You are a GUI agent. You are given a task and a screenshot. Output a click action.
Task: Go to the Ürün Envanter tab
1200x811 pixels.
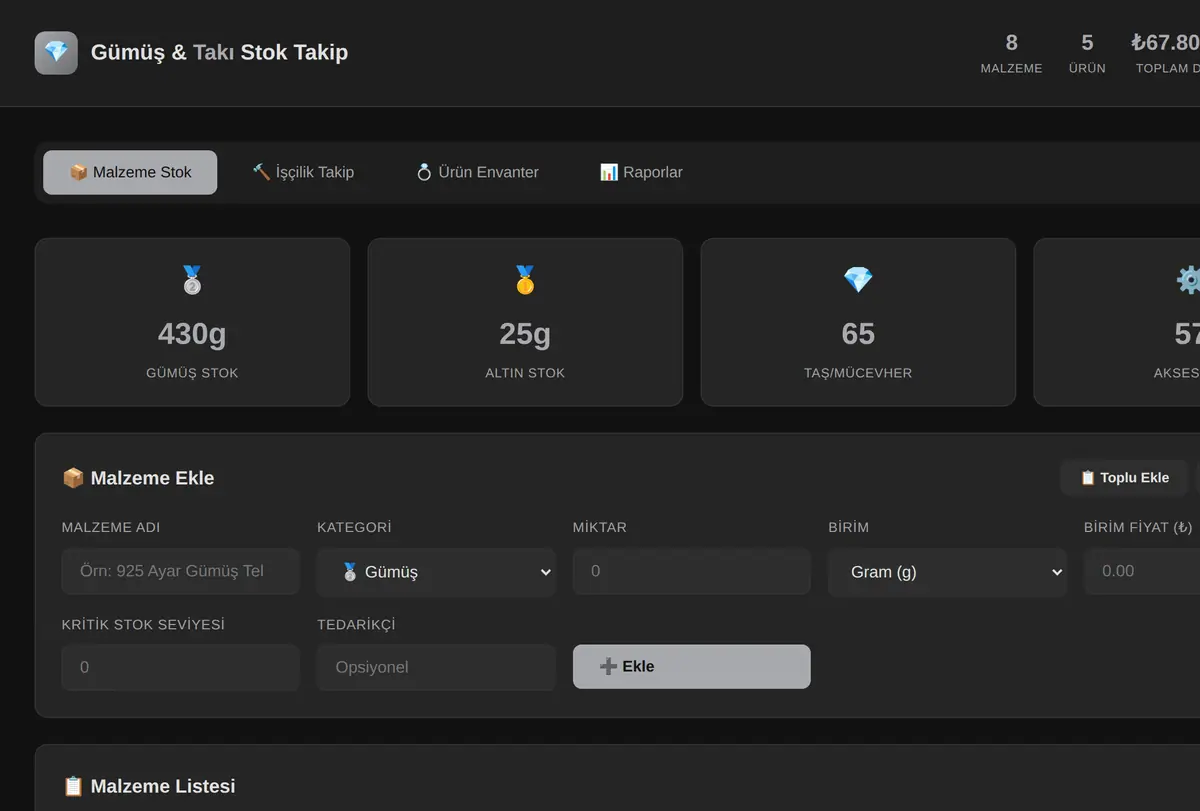pyautogui.click(x=477, y=172)
